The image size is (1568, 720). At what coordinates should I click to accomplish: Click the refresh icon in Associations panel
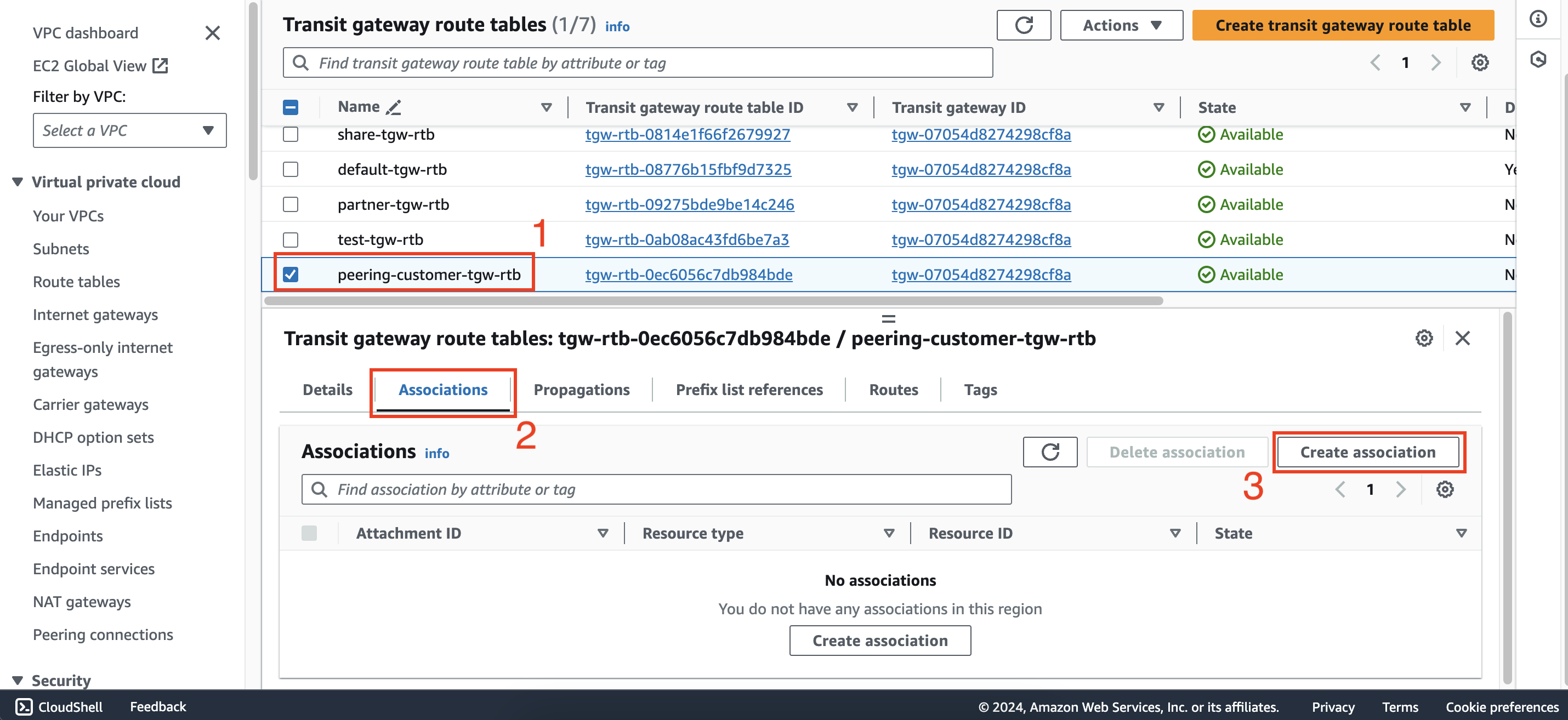(x=1049, y=452)
